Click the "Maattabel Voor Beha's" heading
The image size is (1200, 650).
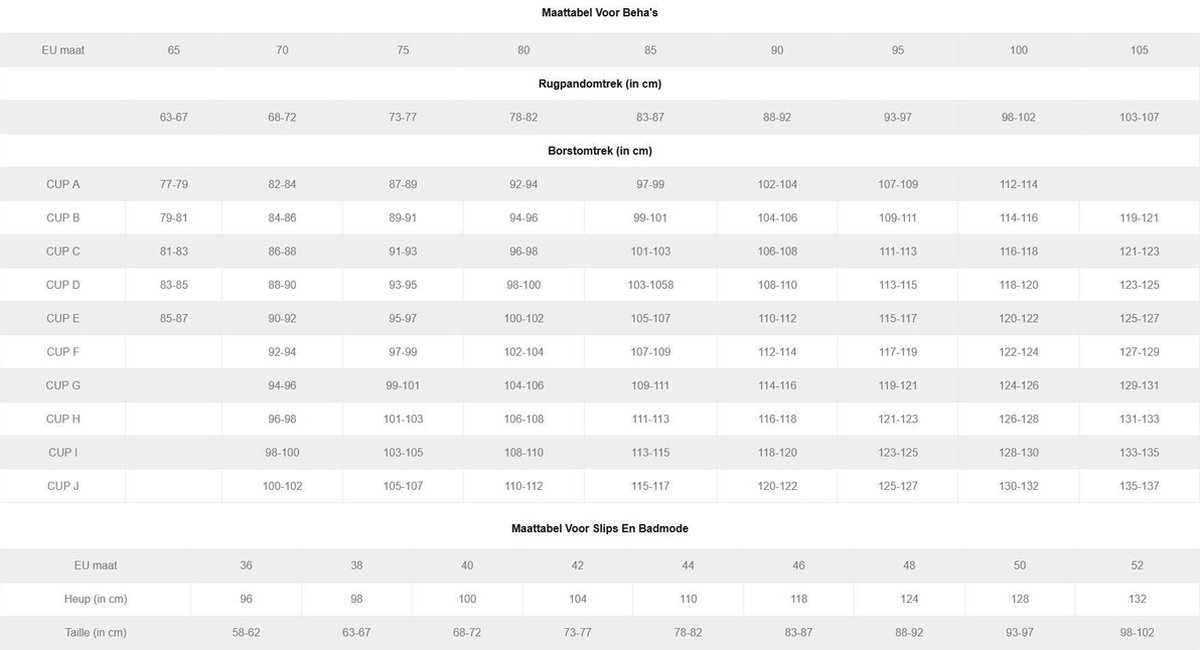tap(599, 12)
